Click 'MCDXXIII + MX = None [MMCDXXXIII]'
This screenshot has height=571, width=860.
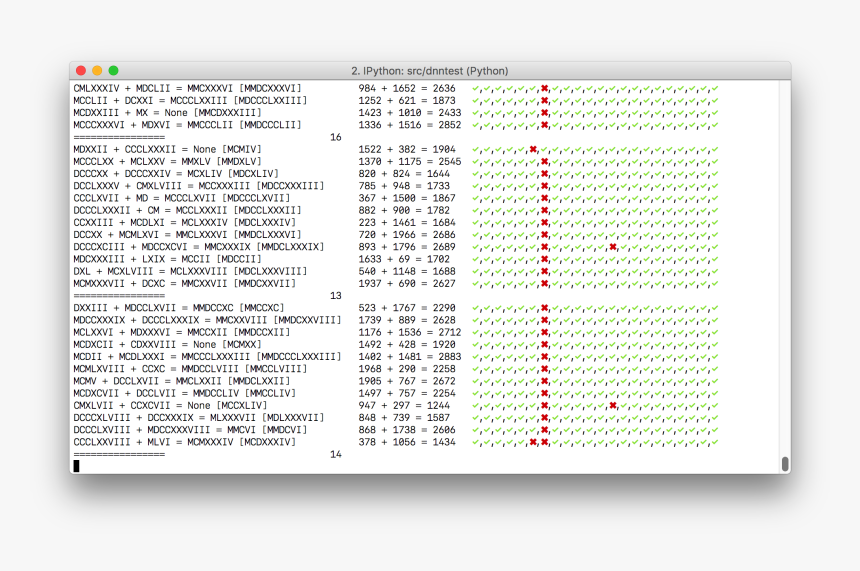click(167, 112)
